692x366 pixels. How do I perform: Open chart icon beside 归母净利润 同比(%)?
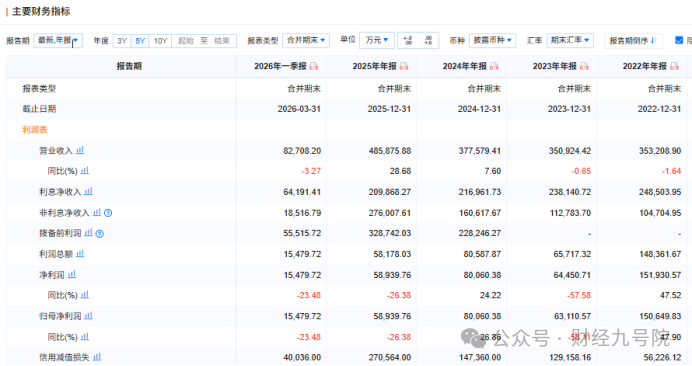[85, 336]
